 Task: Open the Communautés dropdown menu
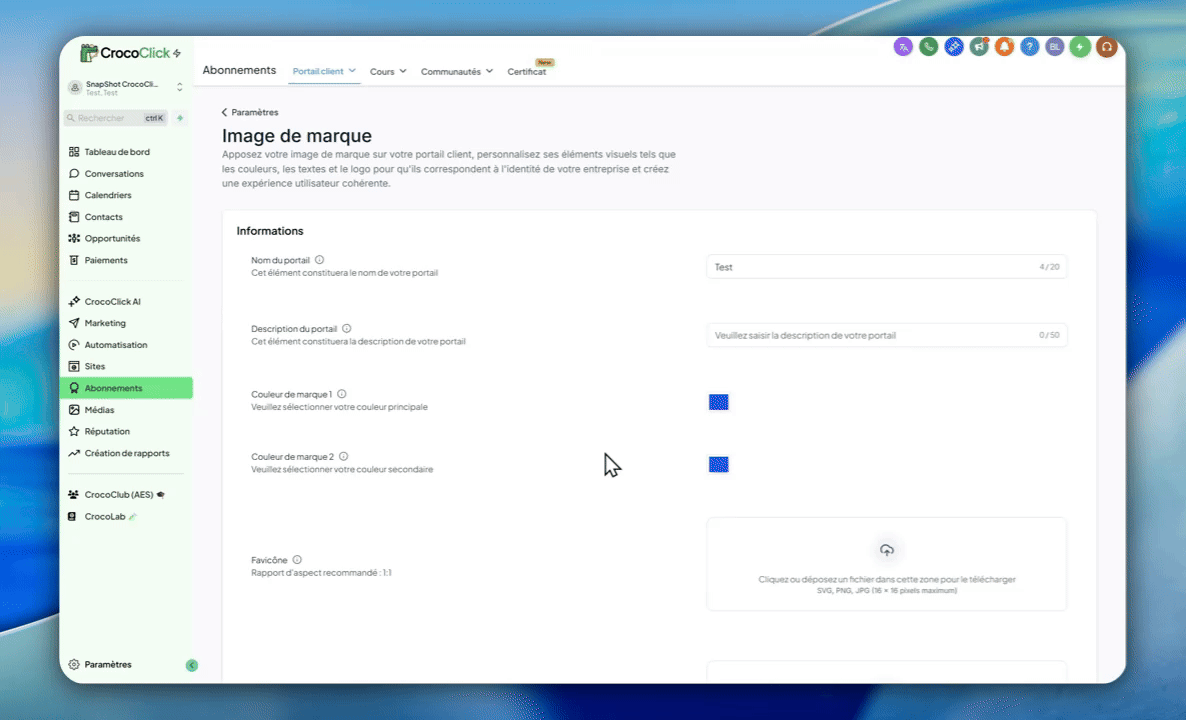456,72
